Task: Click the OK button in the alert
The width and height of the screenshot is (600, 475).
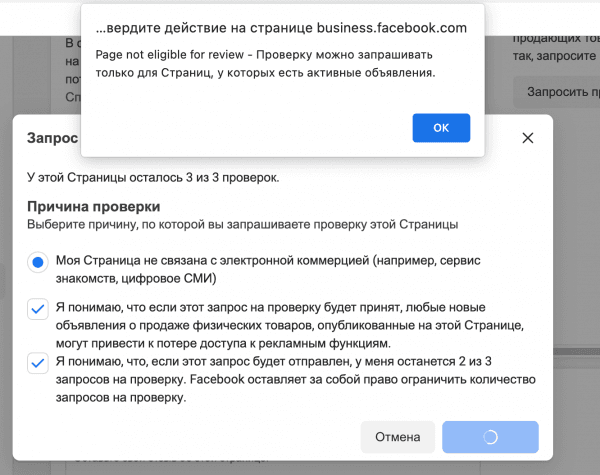Action: 441,128
